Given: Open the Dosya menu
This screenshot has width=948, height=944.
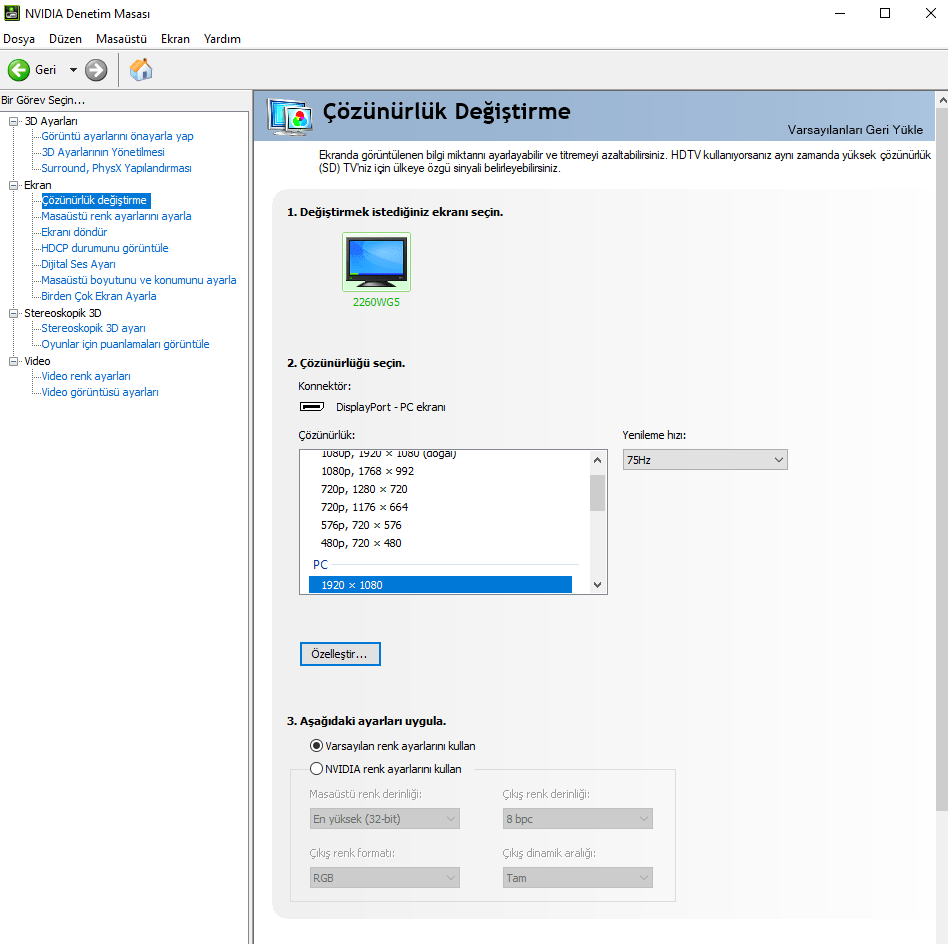Looking at the screenshot, I should click(19, 39).
